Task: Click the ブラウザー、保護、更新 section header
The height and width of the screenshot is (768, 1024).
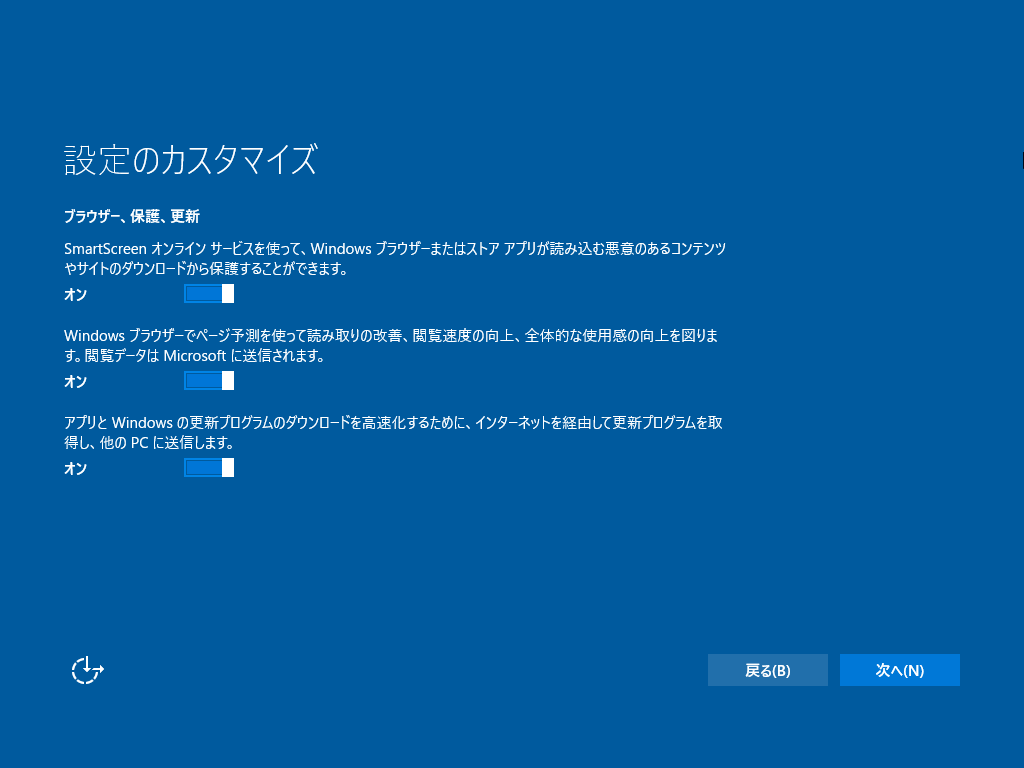Action: point(131,216)
